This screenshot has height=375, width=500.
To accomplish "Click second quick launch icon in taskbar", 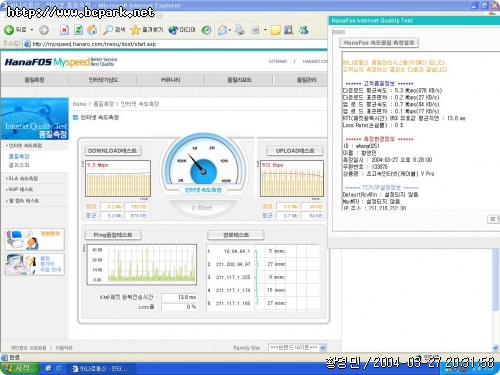I will [59, 369].
